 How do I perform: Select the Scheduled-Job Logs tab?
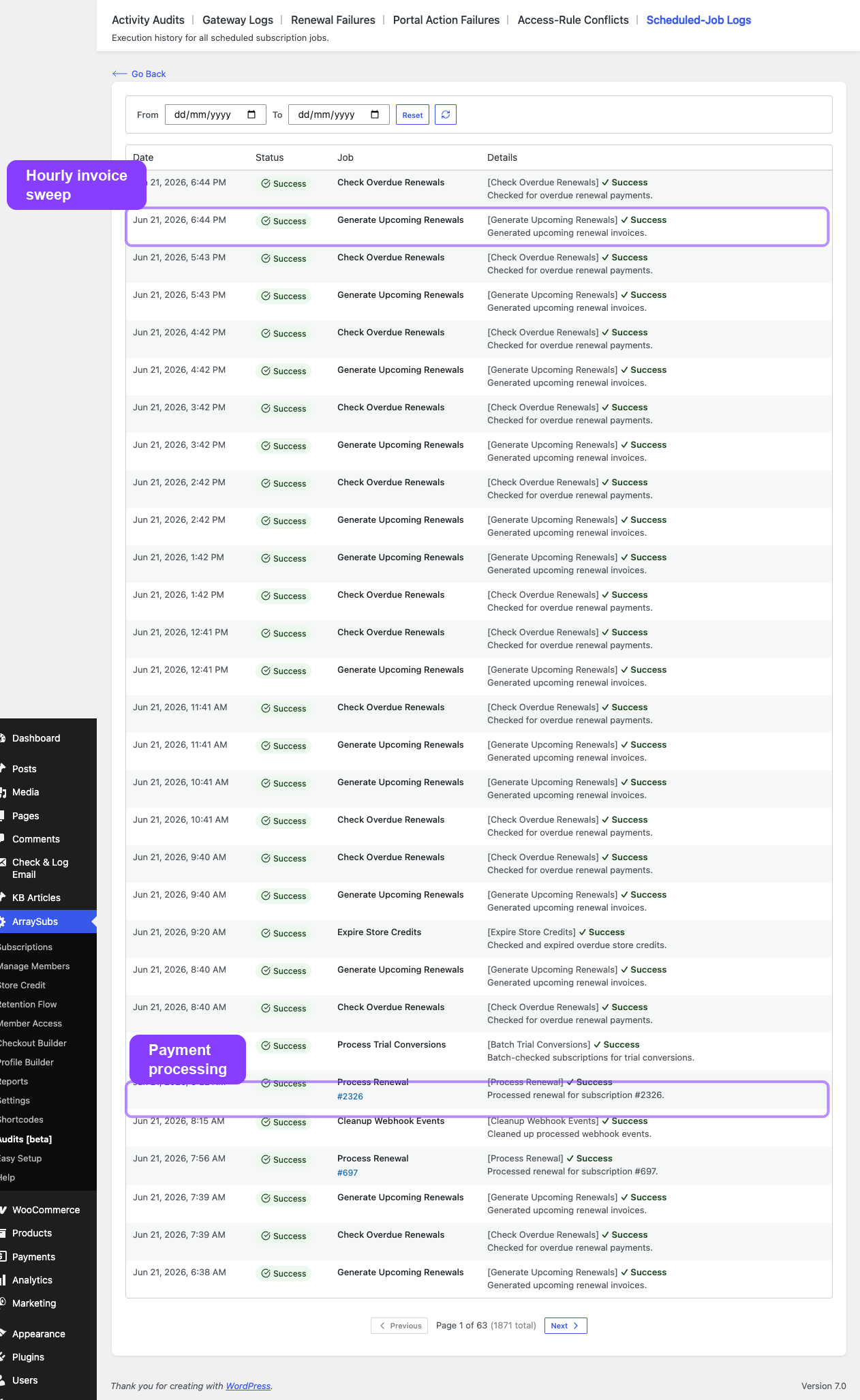(698, 20)
